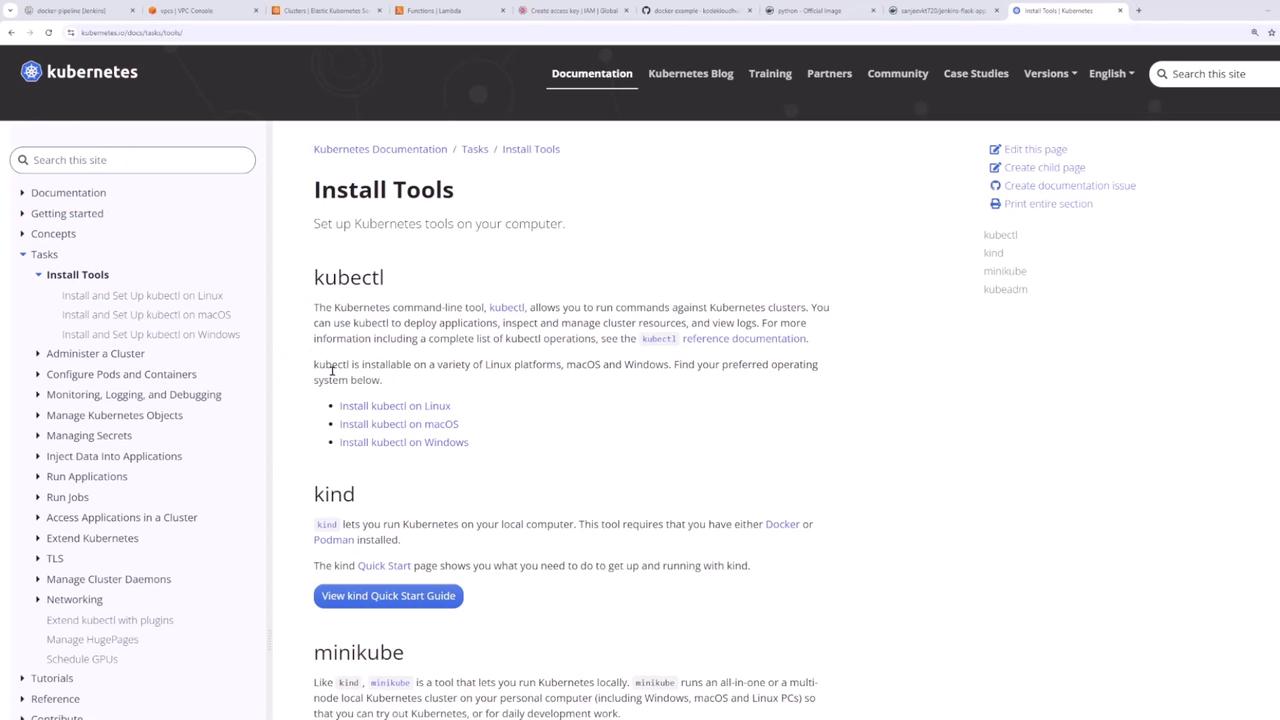
Task: Click the GitHub icon beside Create documentation issue
Action: tap(995, 185)
